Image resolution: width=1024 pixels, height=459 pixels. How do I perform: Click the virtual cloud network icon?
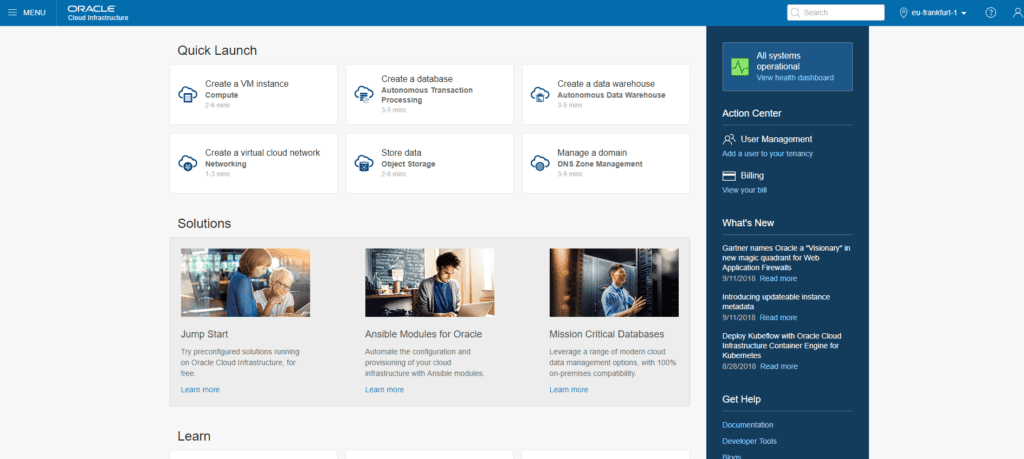[x=188, y=163]
